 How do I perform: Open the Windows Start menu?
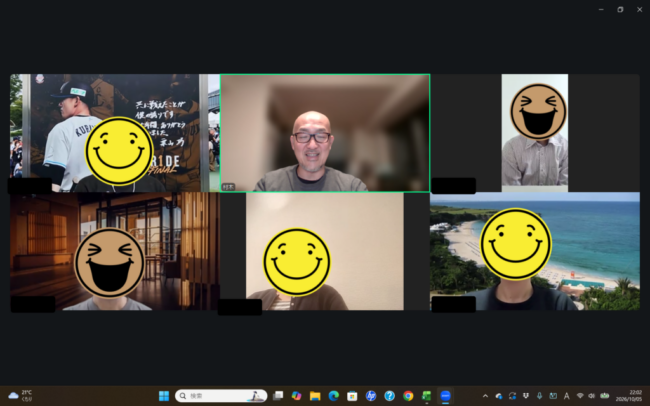click(164, 396)
